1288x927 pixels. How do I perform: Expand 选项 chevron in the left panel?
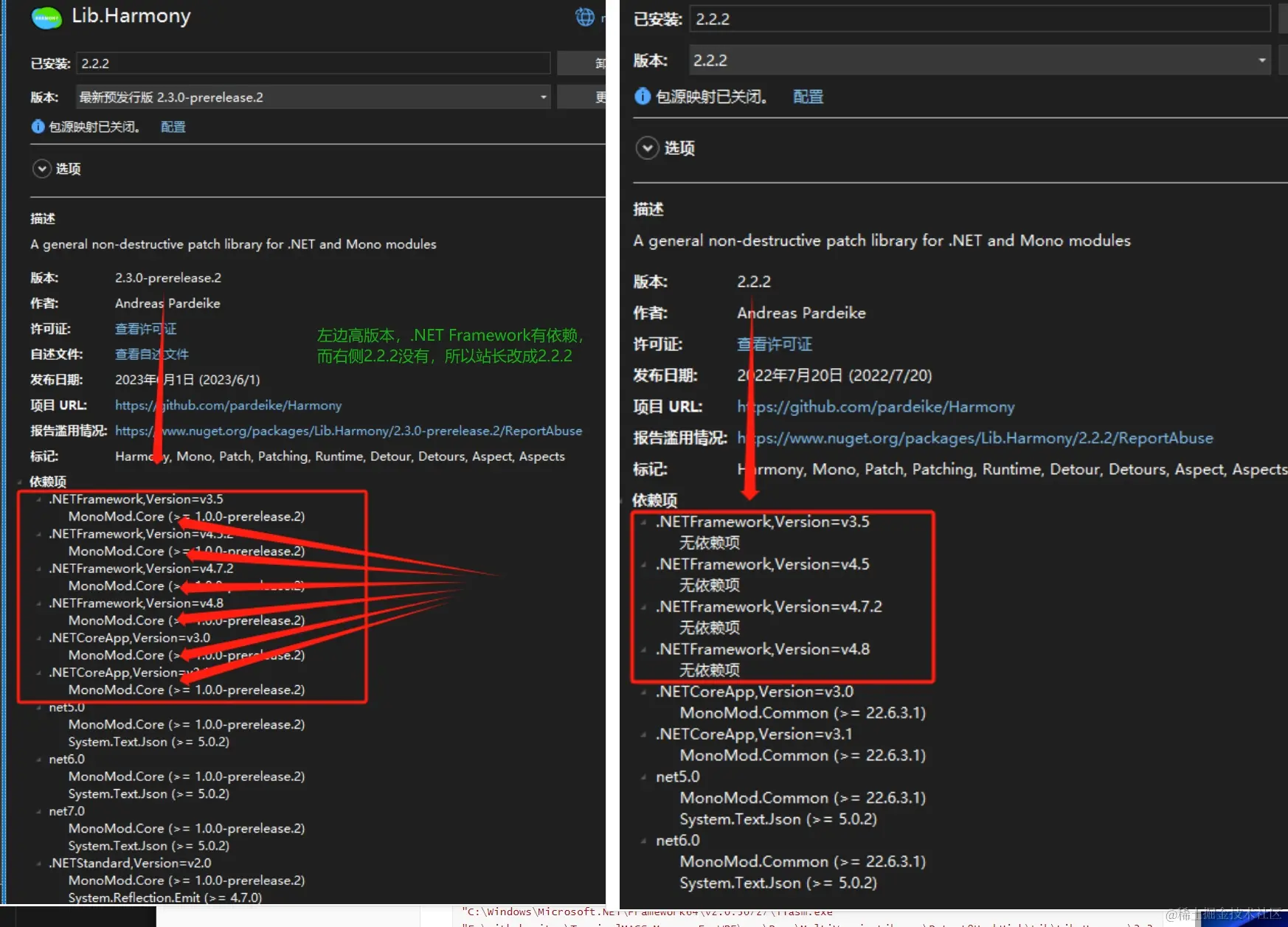[x=42, y=169]
